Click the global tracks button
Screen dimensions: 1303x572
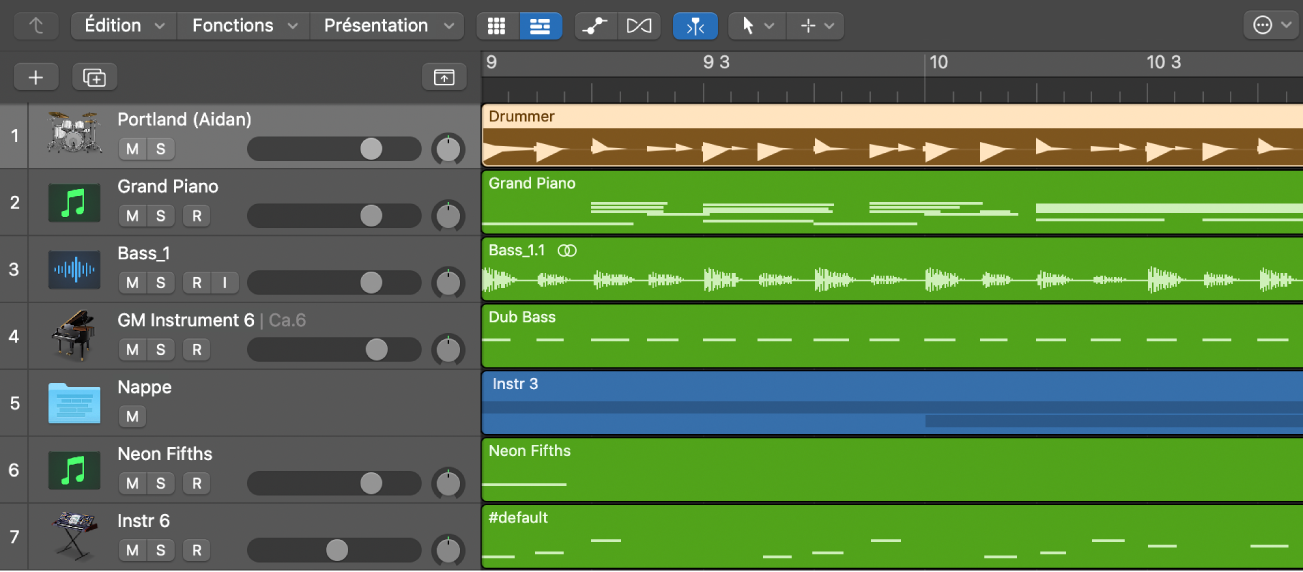[x=444, y=77]
